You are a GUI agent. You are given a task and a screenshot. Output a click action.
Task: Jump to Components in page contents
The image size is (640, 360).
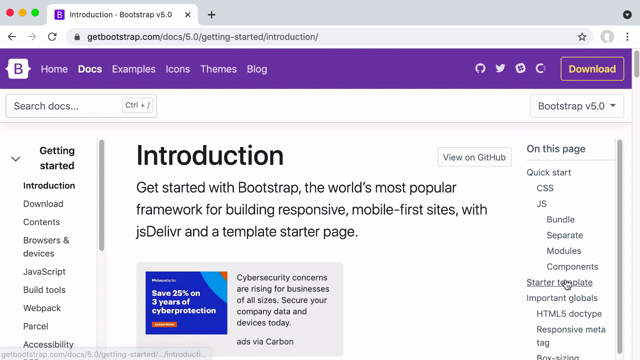click(x=572, y=267)
